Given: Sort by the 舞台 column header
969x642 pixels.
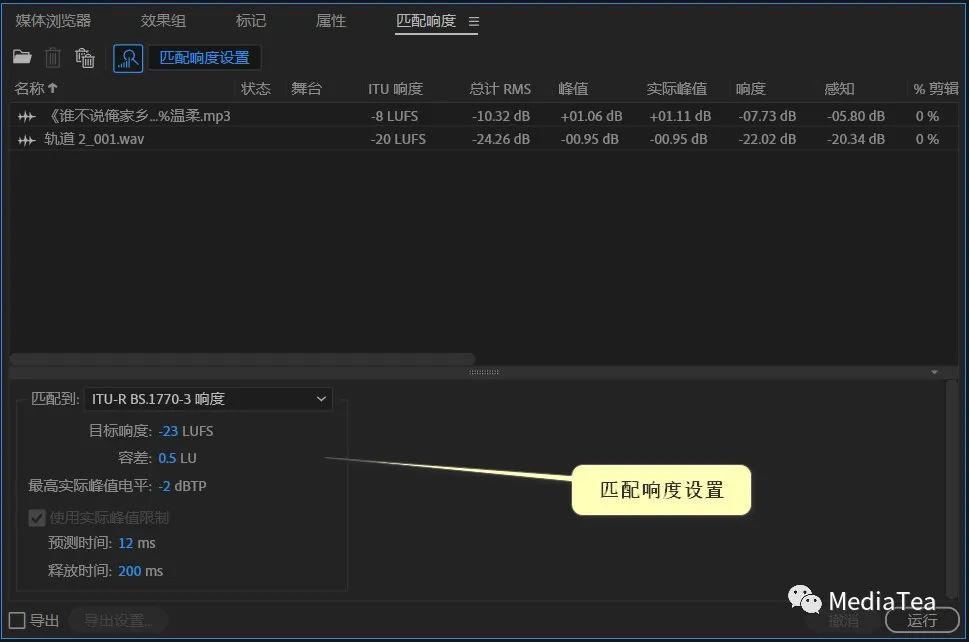Looking at the screenshot, I should [307, 89].
